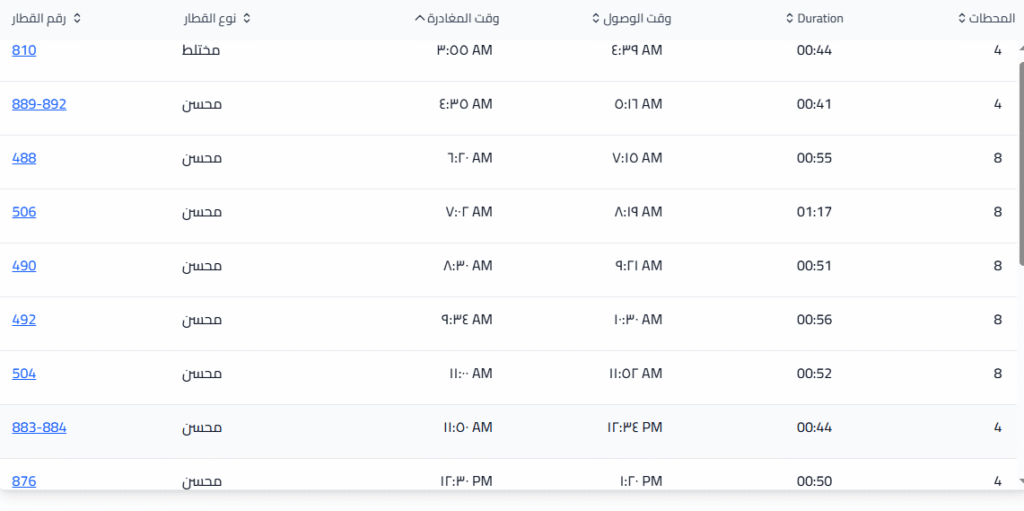The image size is (1024, 511).
Task: Open train 504 link
Action: coord(24,374)
